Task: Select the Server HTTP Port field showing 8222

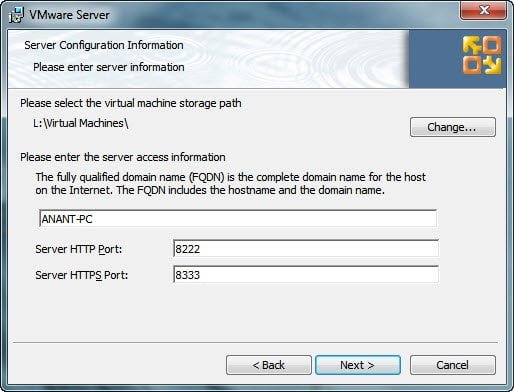Action: coord(306,249)
